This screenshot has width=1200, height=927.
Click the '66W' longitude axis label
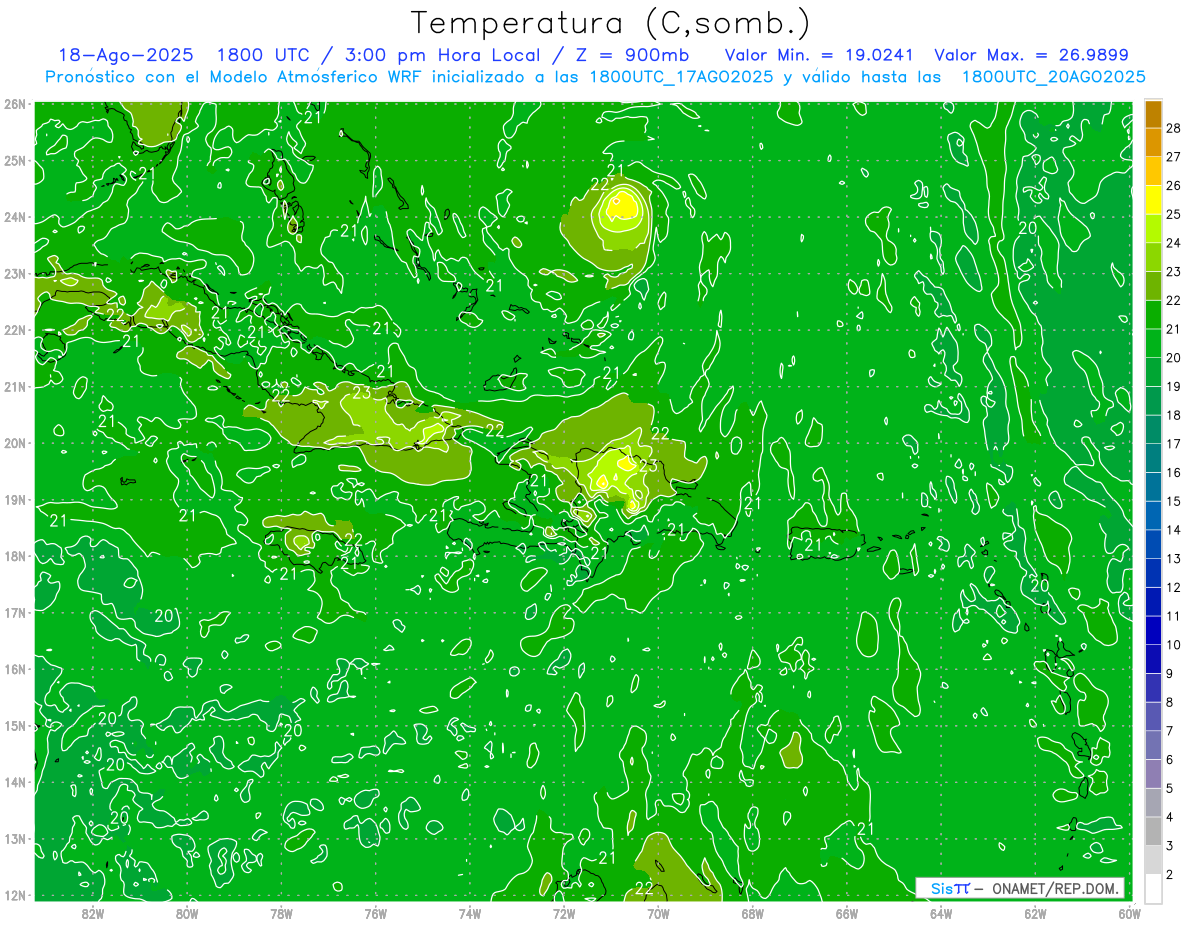846,912
